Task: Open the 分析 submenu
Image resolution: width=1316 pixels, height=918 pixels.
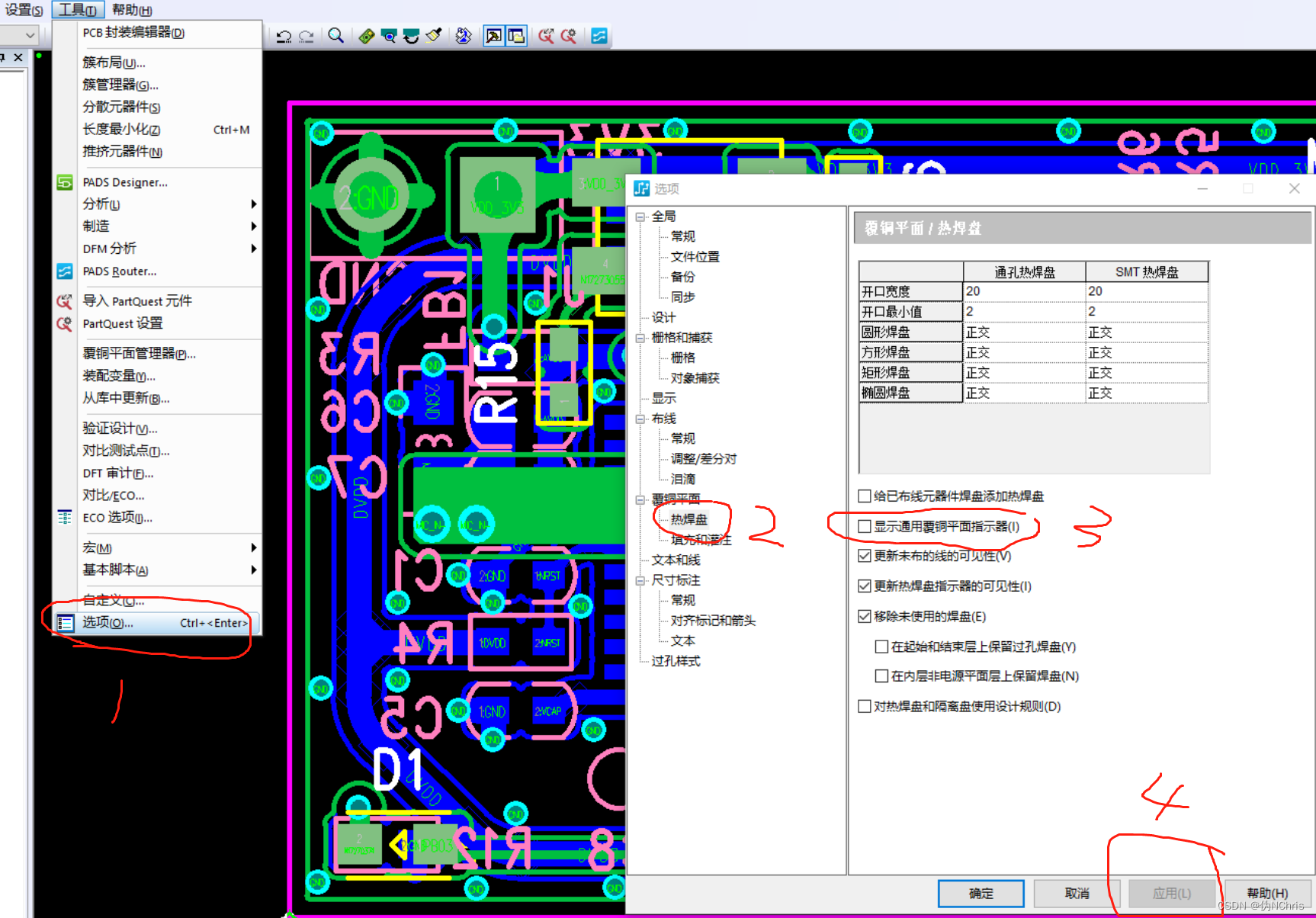Action: [x=157, y=204]
